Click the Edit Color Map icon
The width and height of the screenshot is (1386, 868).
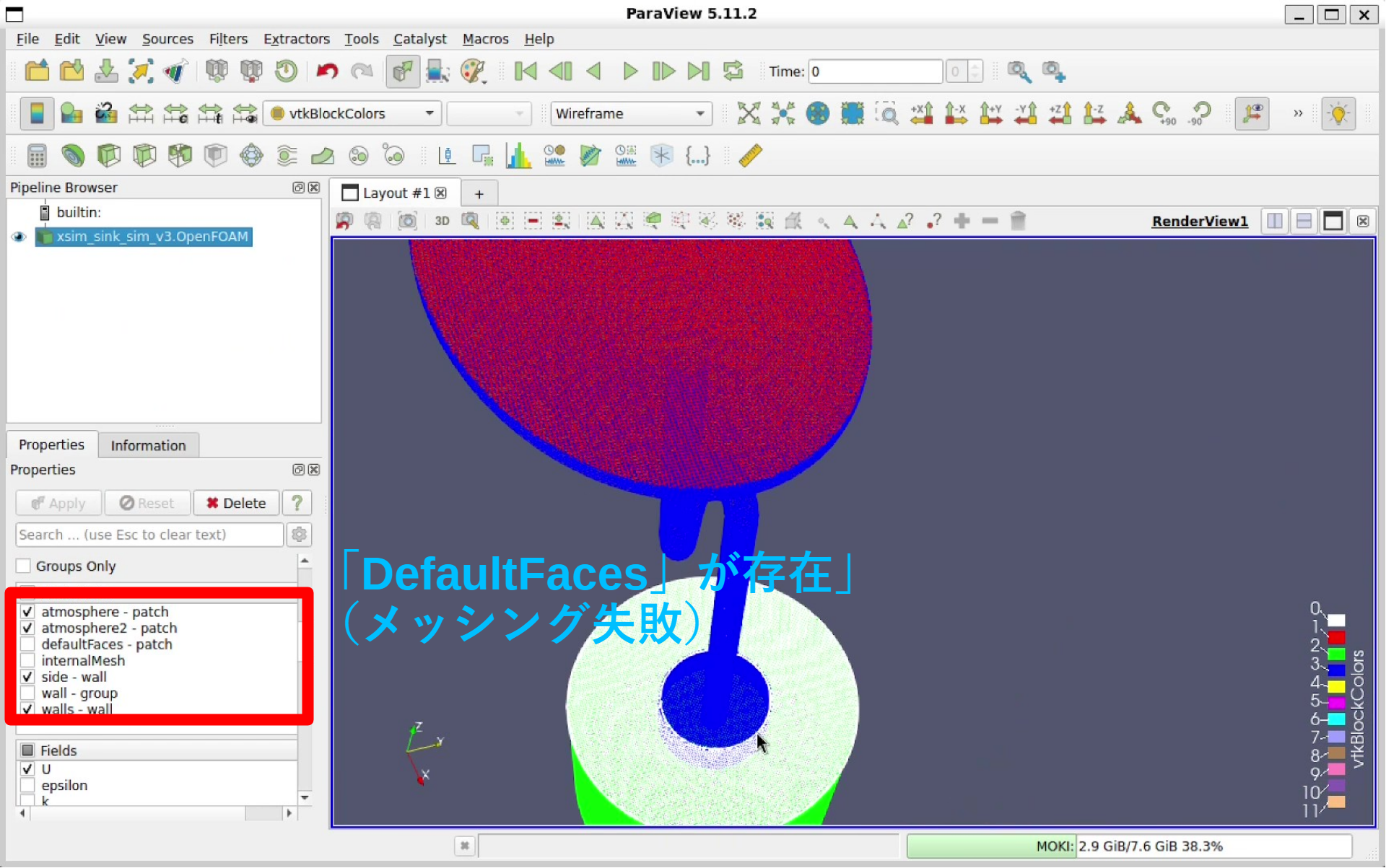(71, 113)
